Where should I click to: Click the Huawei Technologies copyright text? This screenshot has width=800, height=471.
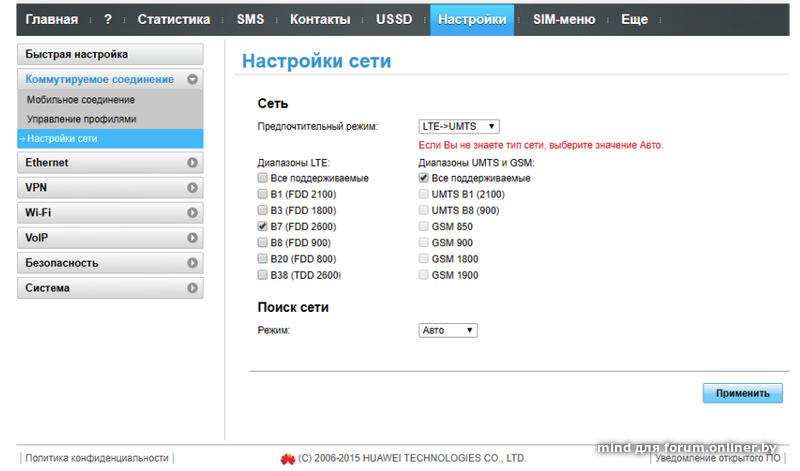pyautogui.click(x=412, y=458)
